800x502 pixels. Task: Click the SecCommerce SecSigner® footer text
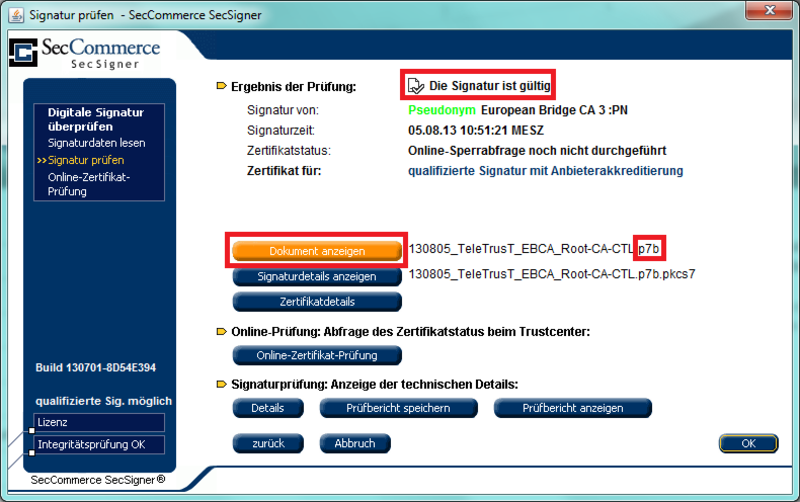click(98, 480)
